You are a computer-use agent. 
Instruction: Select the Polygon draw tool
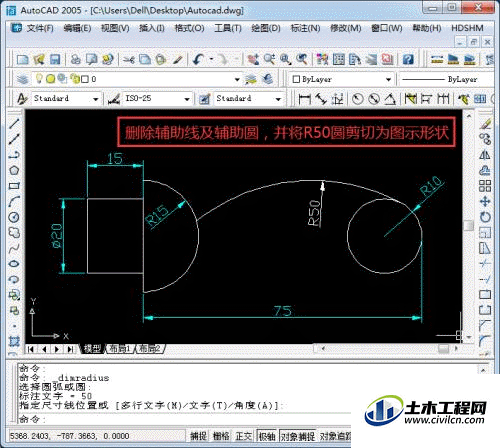point(14,170)
